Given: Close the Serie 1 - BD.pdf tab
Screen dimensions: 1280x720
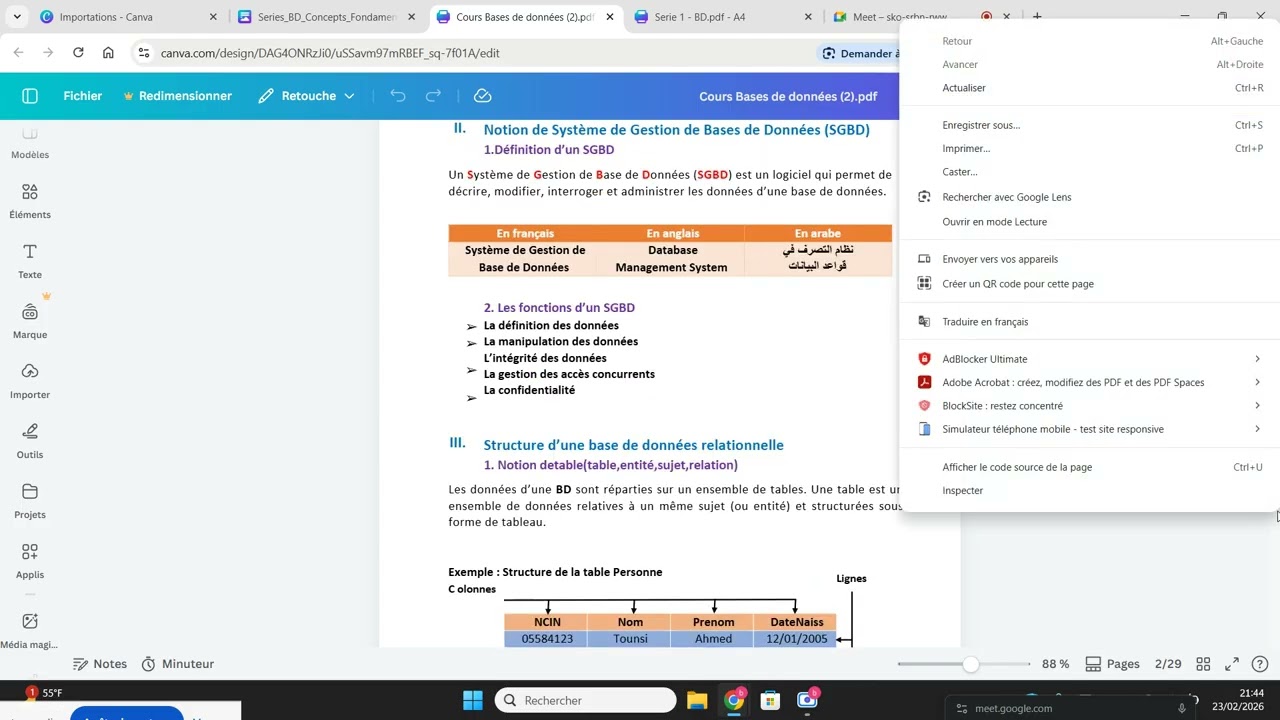Looking at the screenshot, I should 808,17.
